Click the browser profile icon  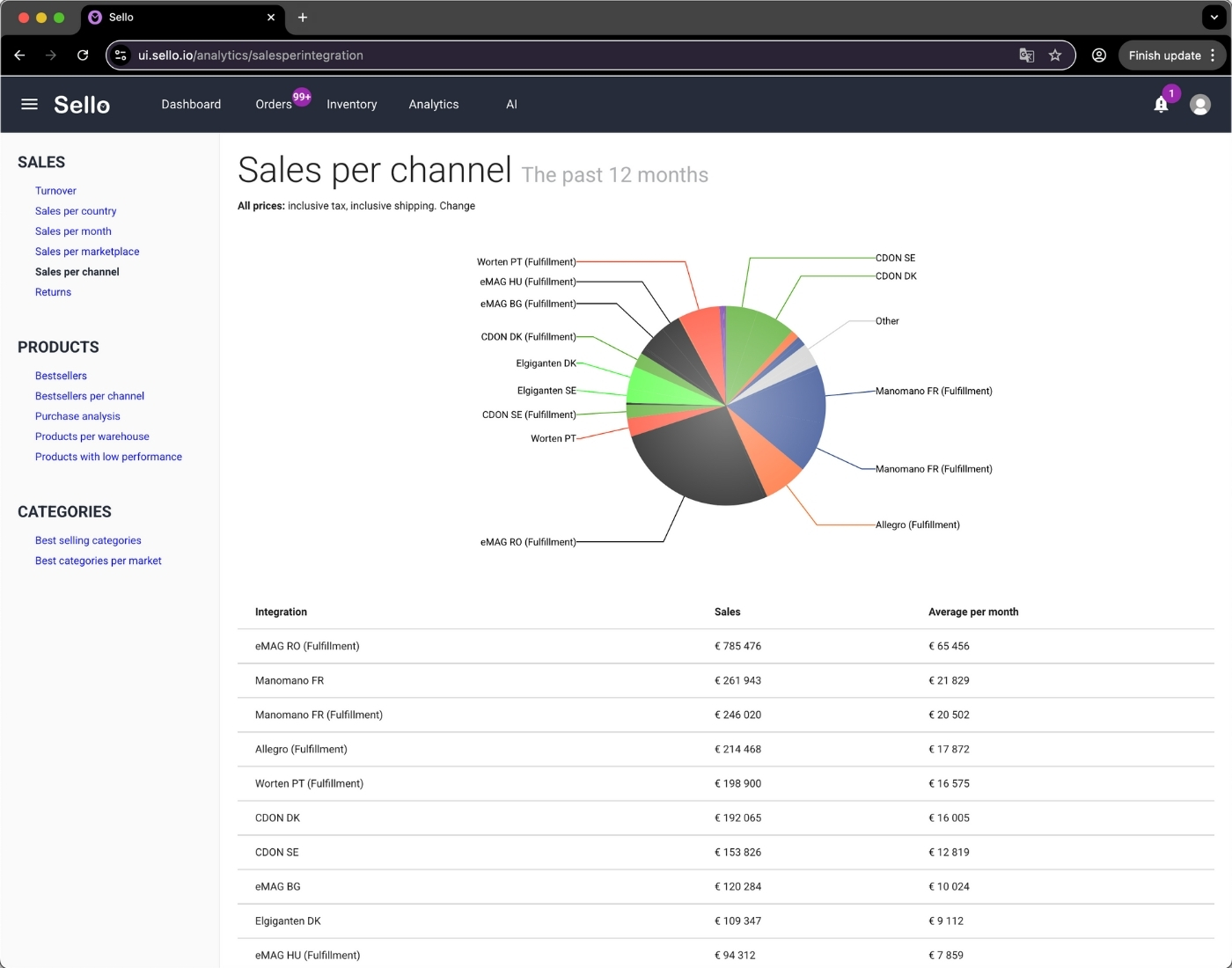pos(1098,55)
